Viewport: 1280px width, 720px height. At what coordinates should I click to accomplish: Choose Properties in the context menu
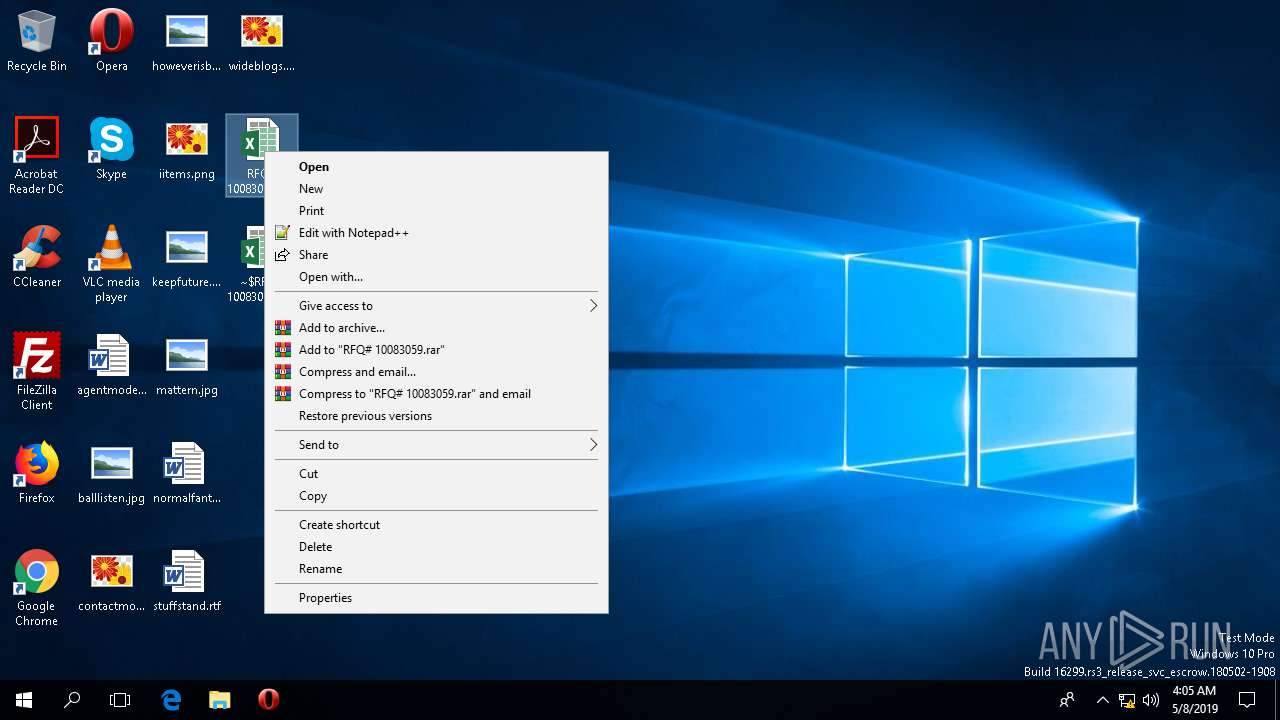(436, 598)
